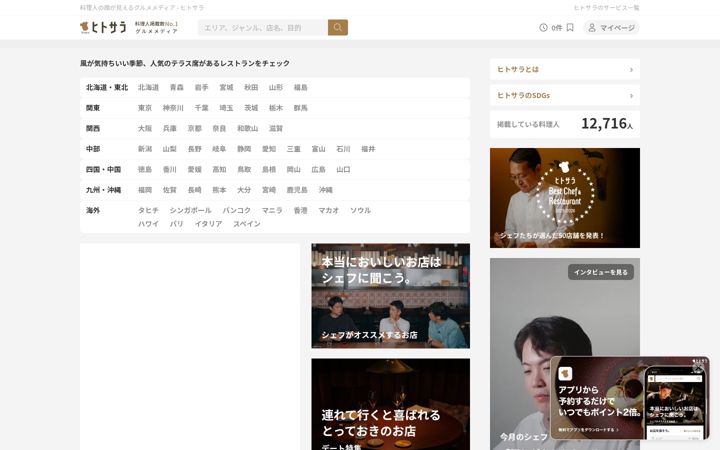The image size is (720, 450).
Task: Click the 12,716人 chef count
Action: tap(607, 124)
